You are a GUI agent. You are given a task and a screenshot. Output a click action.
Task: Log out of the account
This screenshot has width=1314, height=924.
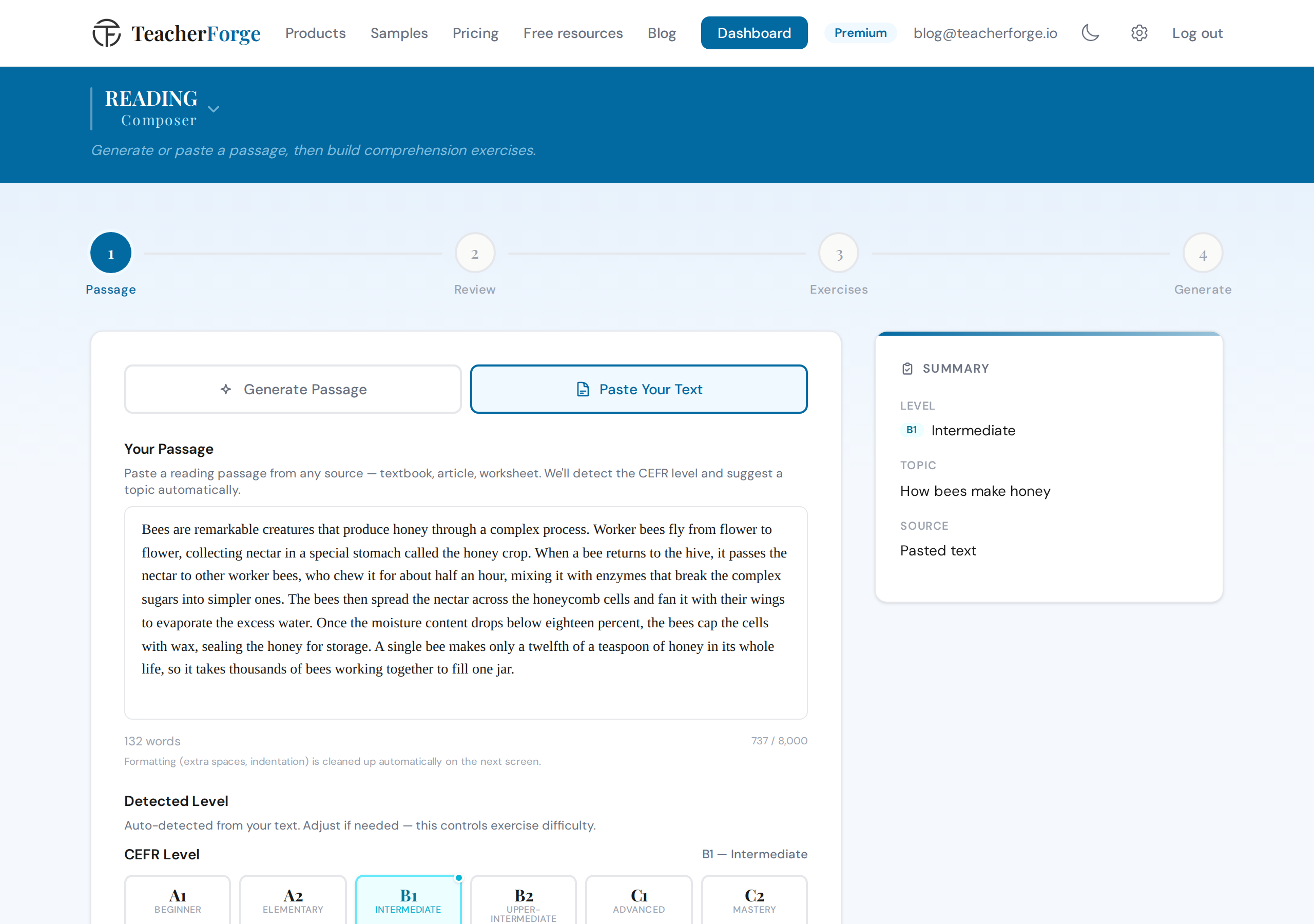[x=1196, y=33]
